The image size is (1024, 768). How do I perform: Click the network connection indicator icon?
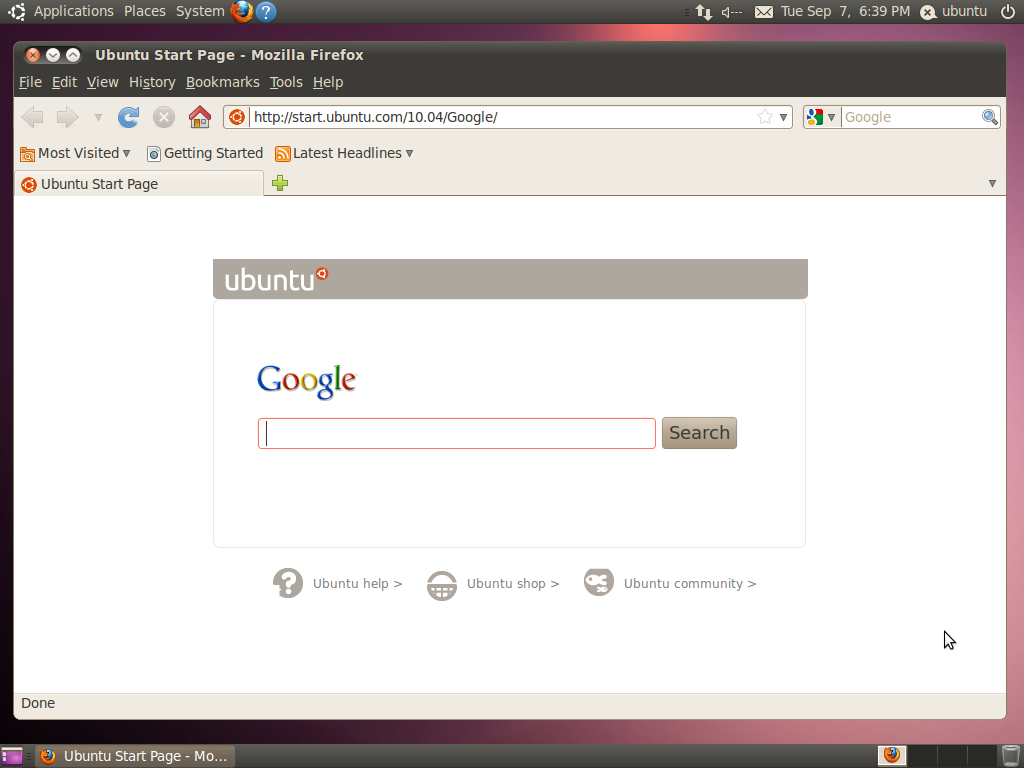[x=704, y=12]
